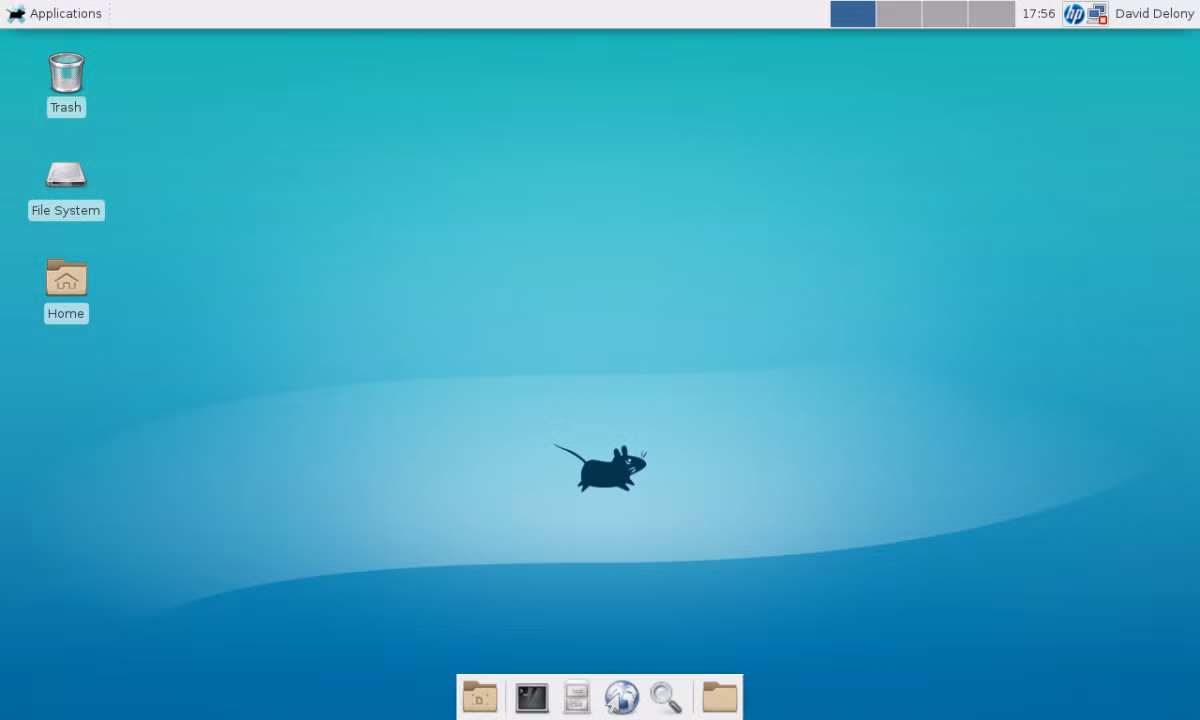Click the Show Desktop dock icon

click(480, 697)
